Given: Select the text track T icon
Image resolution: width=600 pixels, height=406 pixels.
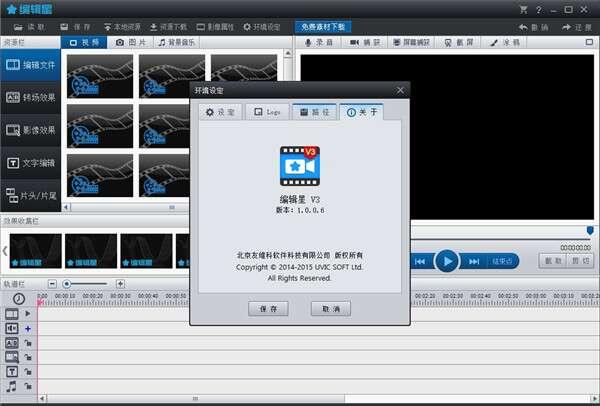Looking at the screenshot, I should 12,370.
